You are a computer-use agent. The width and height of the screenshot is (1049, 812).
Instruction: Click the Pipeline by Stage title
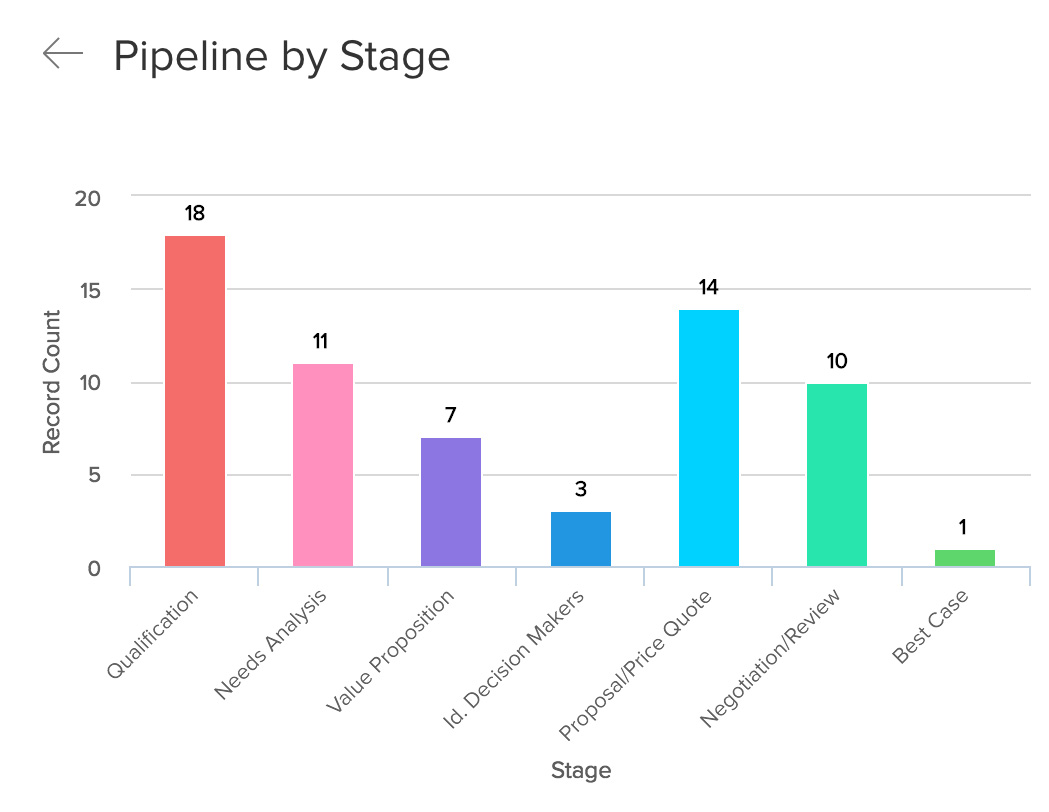[x=281, y=56]
